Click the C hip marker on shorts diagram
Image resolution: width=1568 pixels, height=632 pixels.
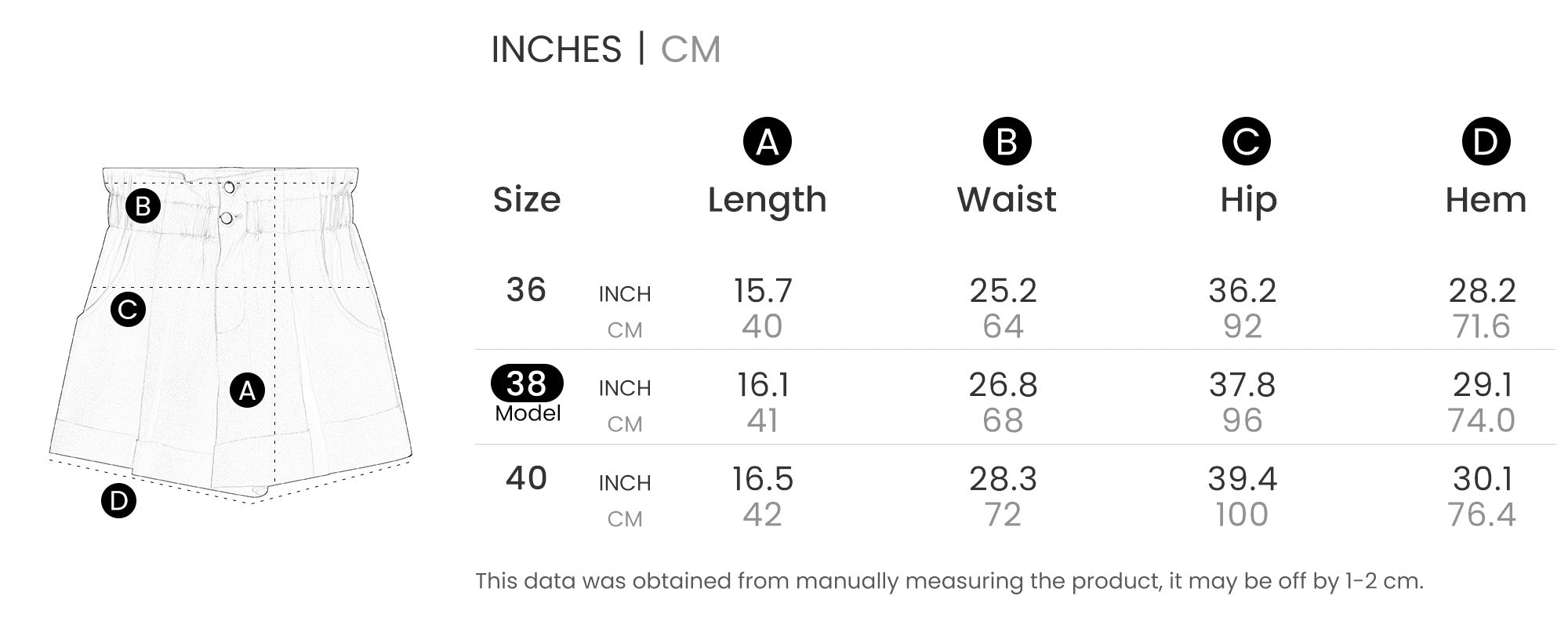[x=128, y=309]
